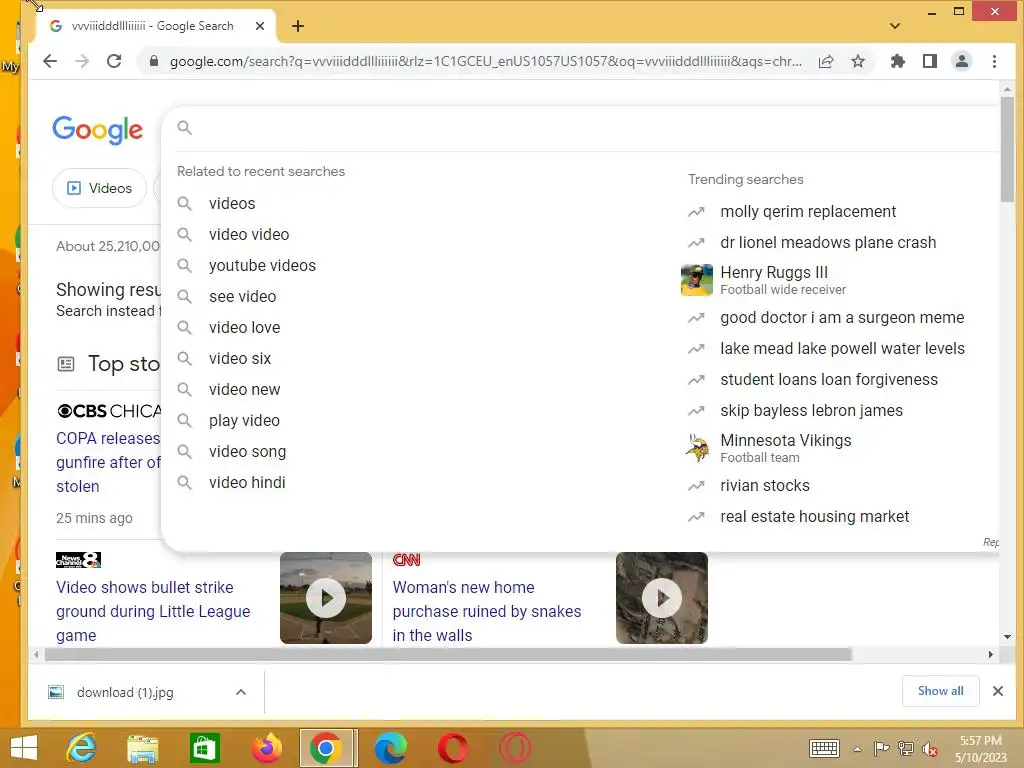The height and width of the screenshot is (768, 1024).
Task: Open the tab search chevron
Action: [x=895, y=26]
